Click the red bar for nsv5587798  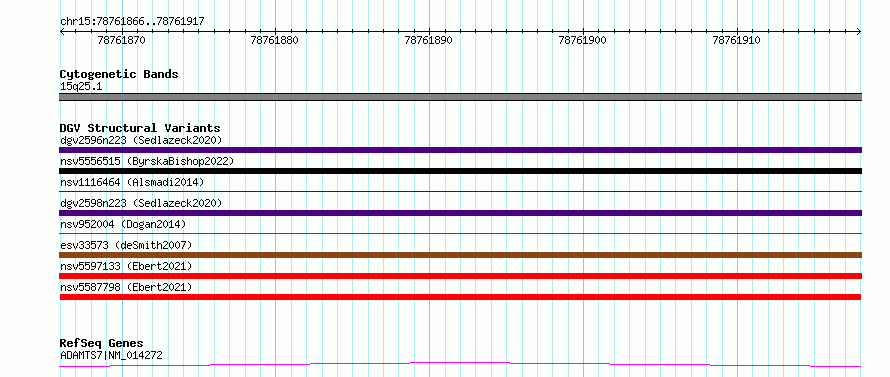(x=460, y=297)
